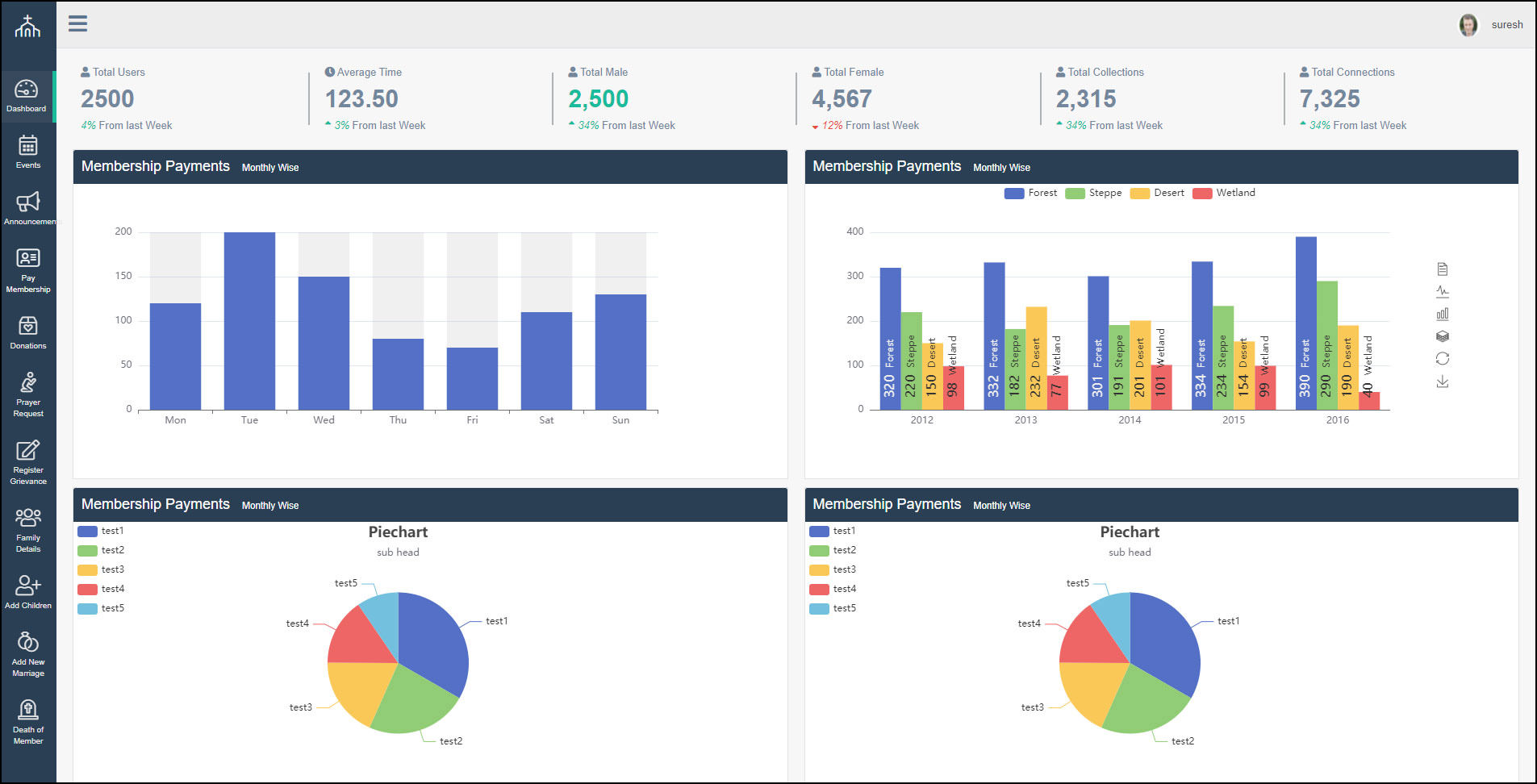Click the Death of Member link
The width and height of the screenshot is (1537, 784).
click(x=28, y=722)
